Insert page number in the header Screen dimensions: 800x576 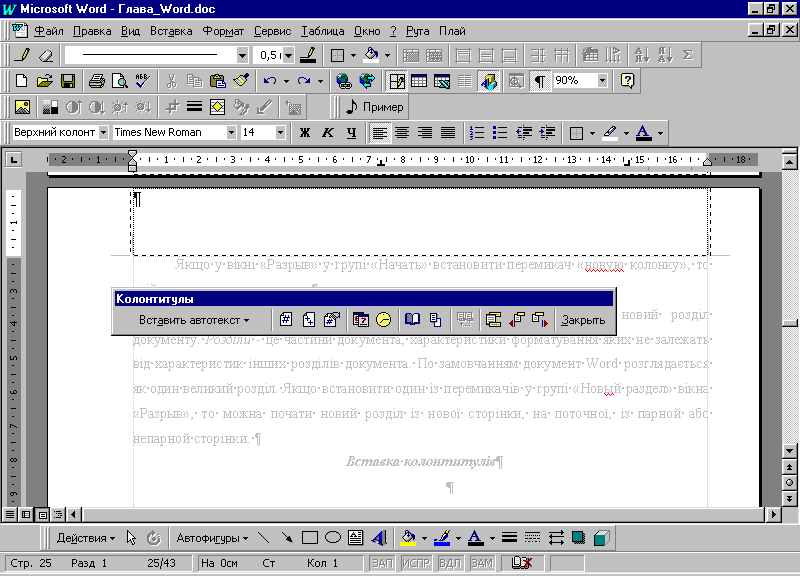286,320
